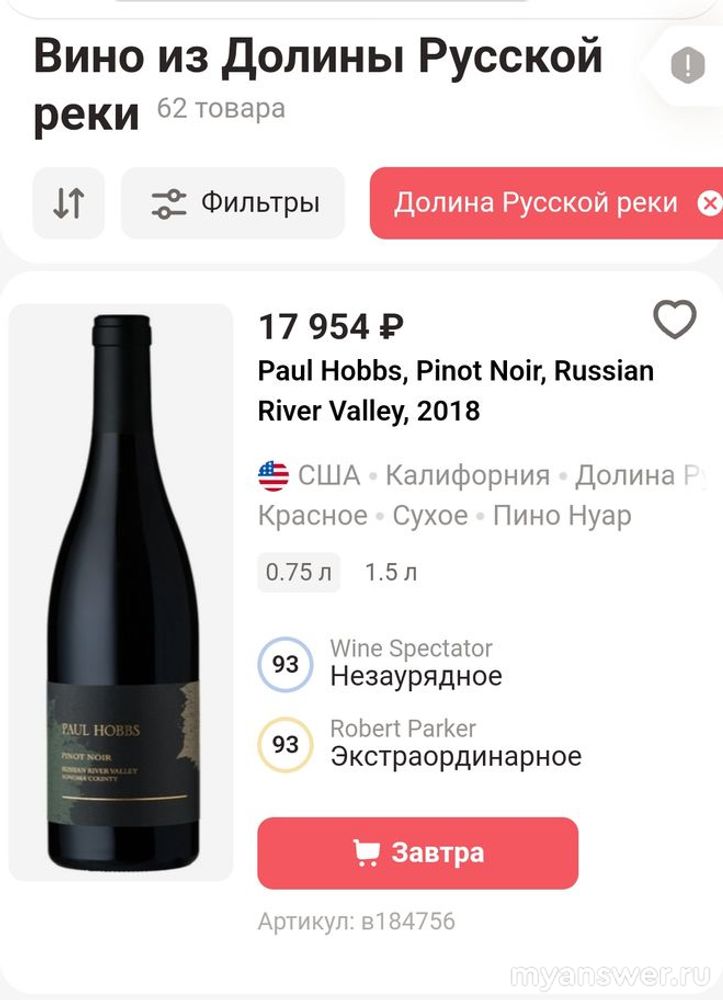
Task: Filter by Калифорния region link
Action: click(x=467, y=475)
